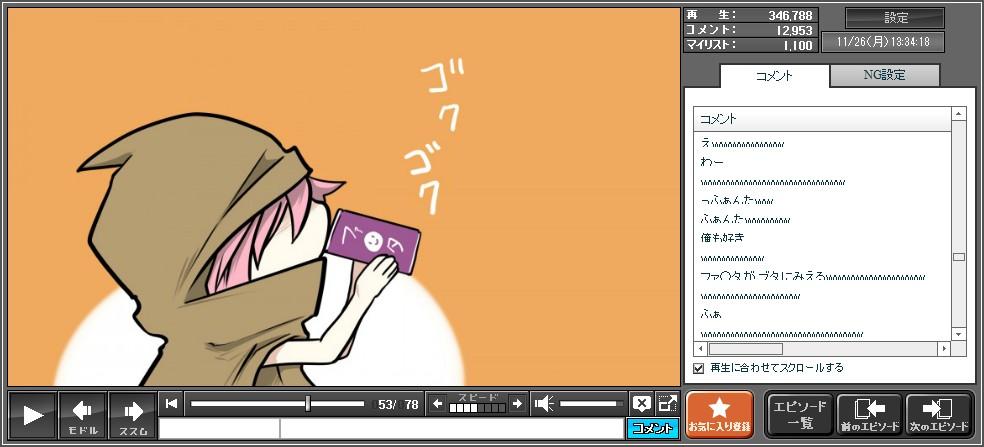This screenshot has height=447, width=984.
Task: Enter fullscreen with the expand icon
Action: pyautogui.click(x=667, y=404)
